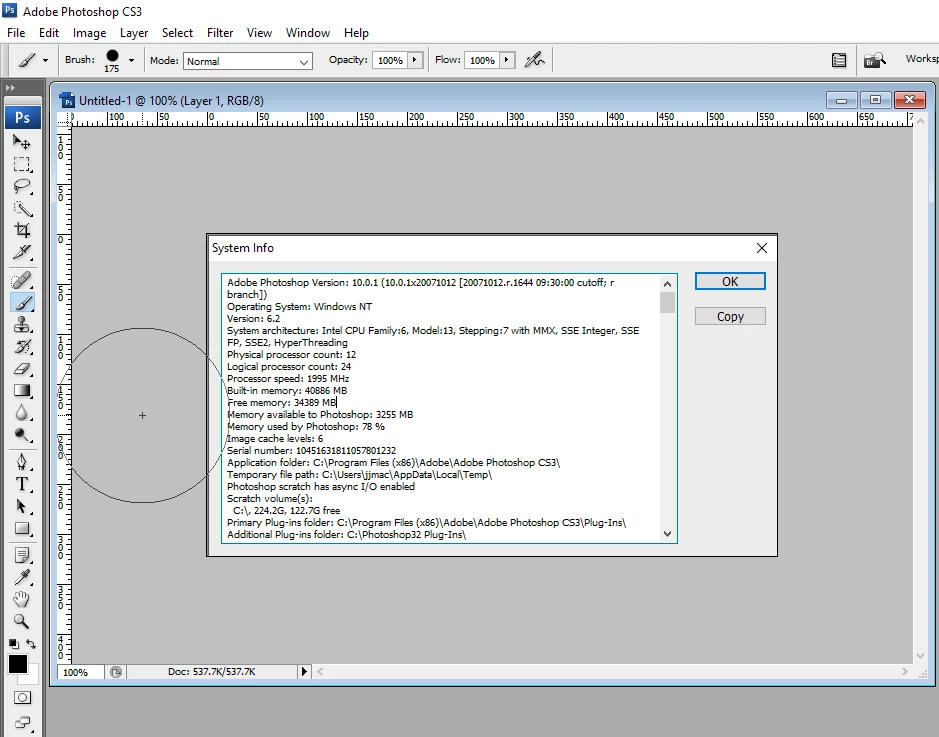Select the Type tool

click(x=22, y=484)
